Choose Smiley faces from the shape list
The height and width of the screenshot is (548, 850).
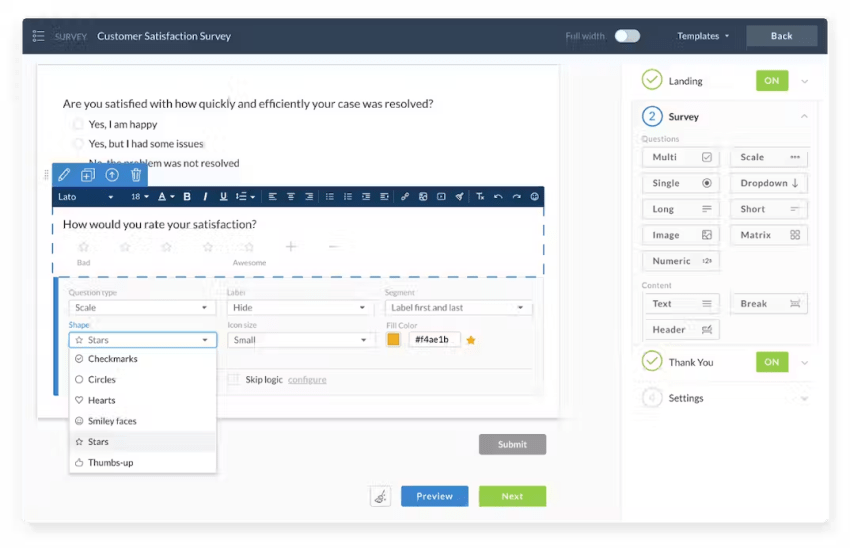coord(143,421)
